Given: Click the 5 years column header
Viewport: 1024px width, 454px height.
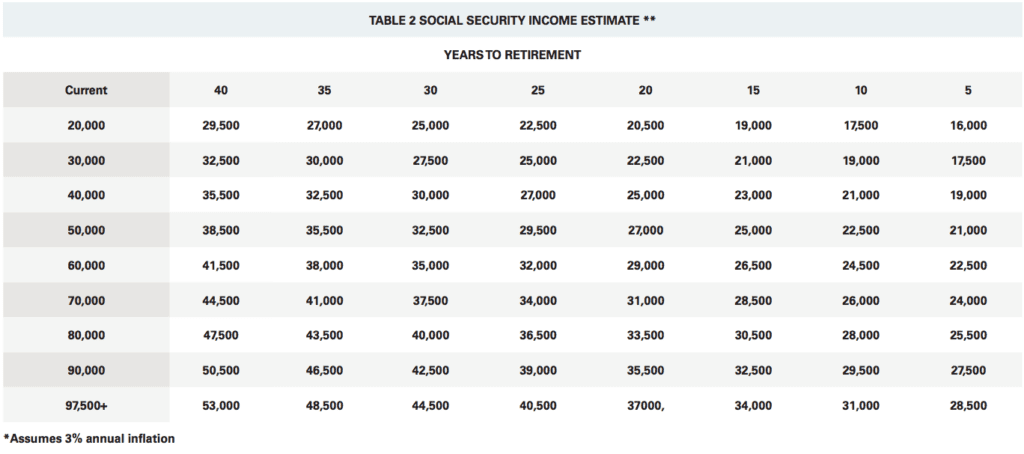Looking at the screenshot, I should click(x=968, y=90).
